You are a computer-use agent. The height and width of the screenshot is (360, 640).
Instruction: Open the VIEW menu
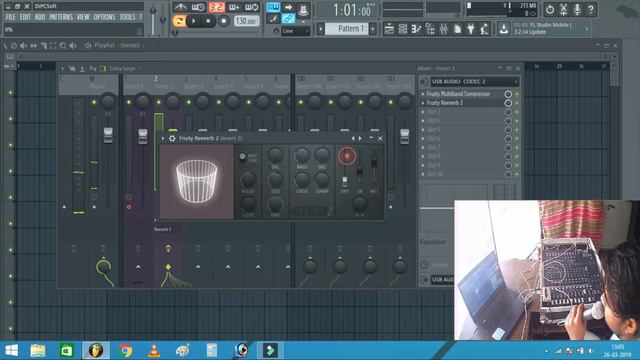(83, 17)
